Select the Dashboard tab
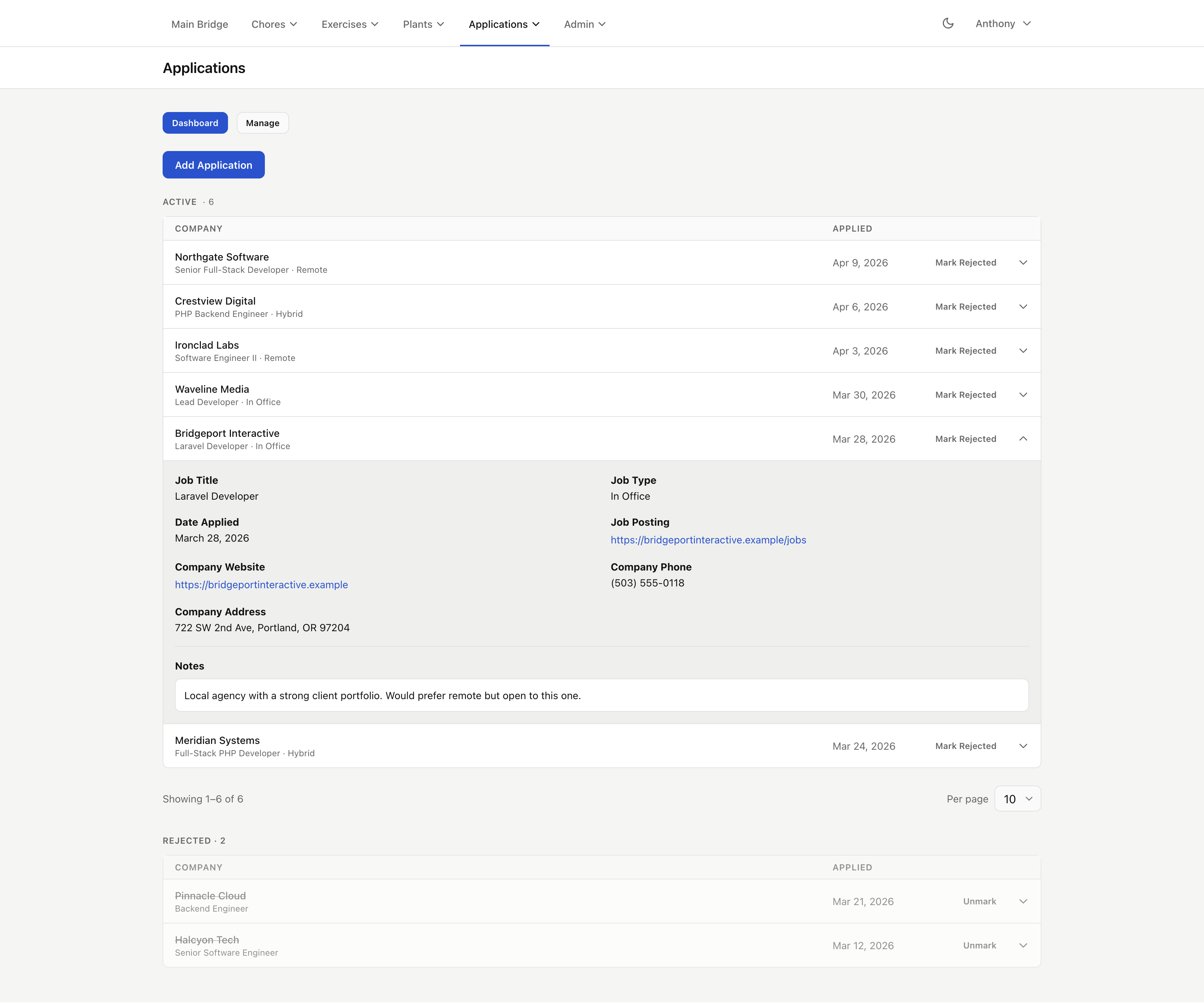Screen dimensions: 1204x1003 coord(195,122)
